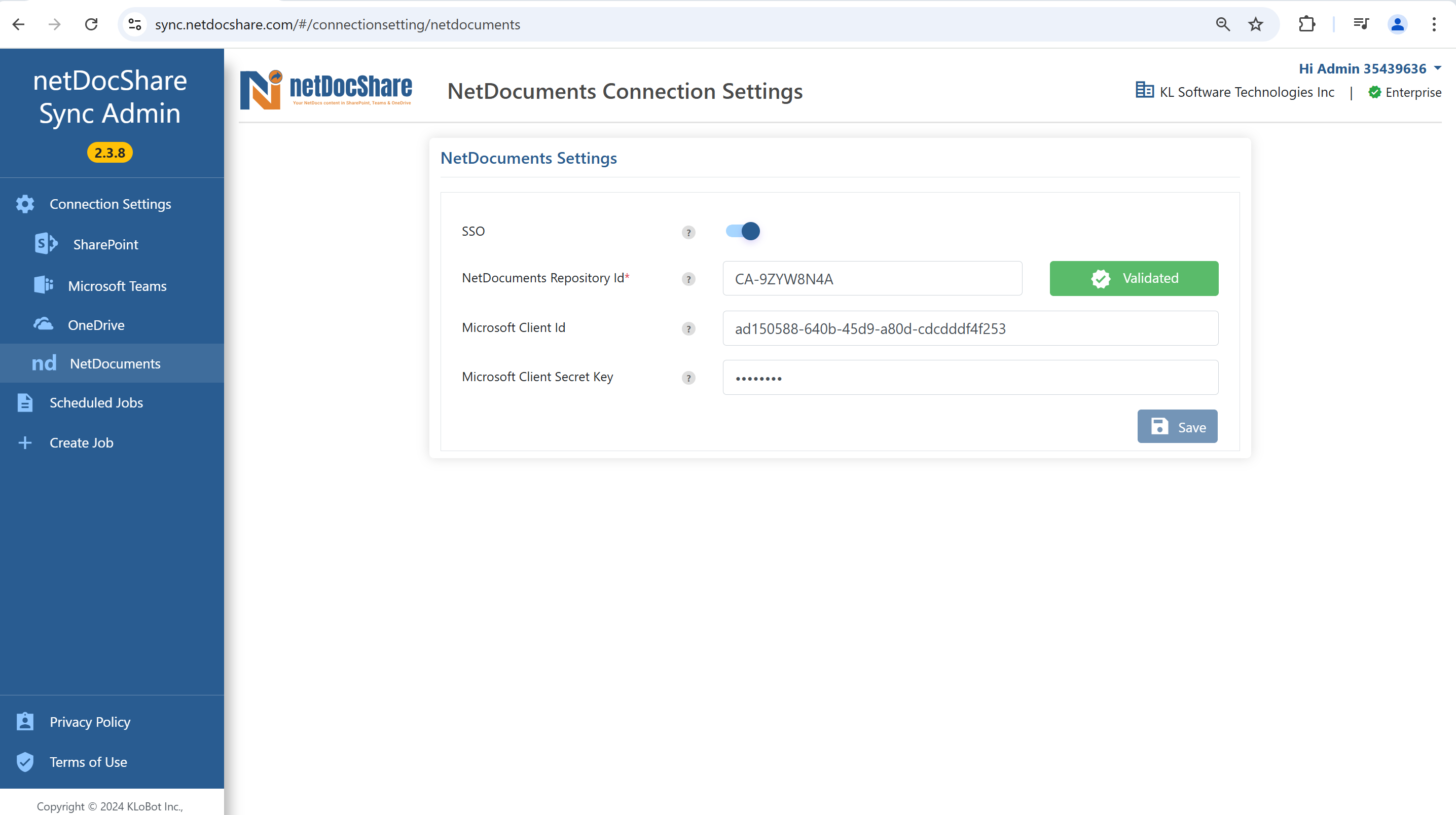Click the Copyright 2024 KLoBot Inc. text

110,806
